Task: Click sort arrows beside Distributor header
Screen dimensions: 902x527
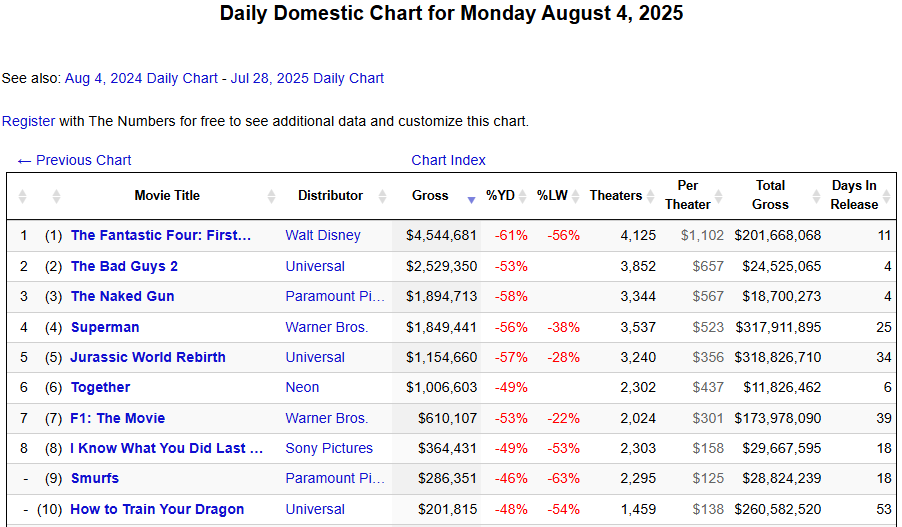Action: coord(382,196)
